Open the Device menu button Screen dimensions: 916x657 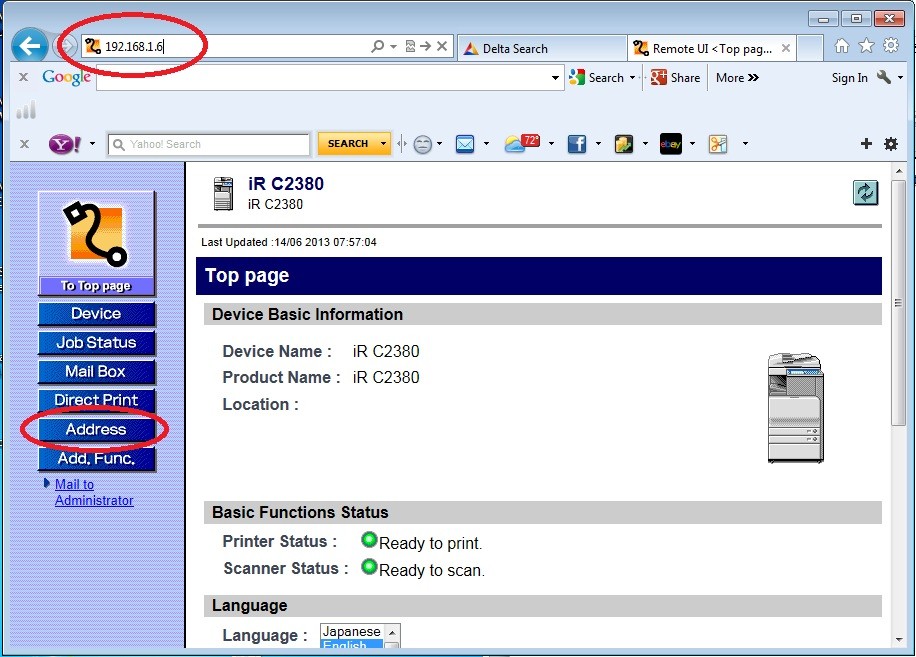point(96,314)
